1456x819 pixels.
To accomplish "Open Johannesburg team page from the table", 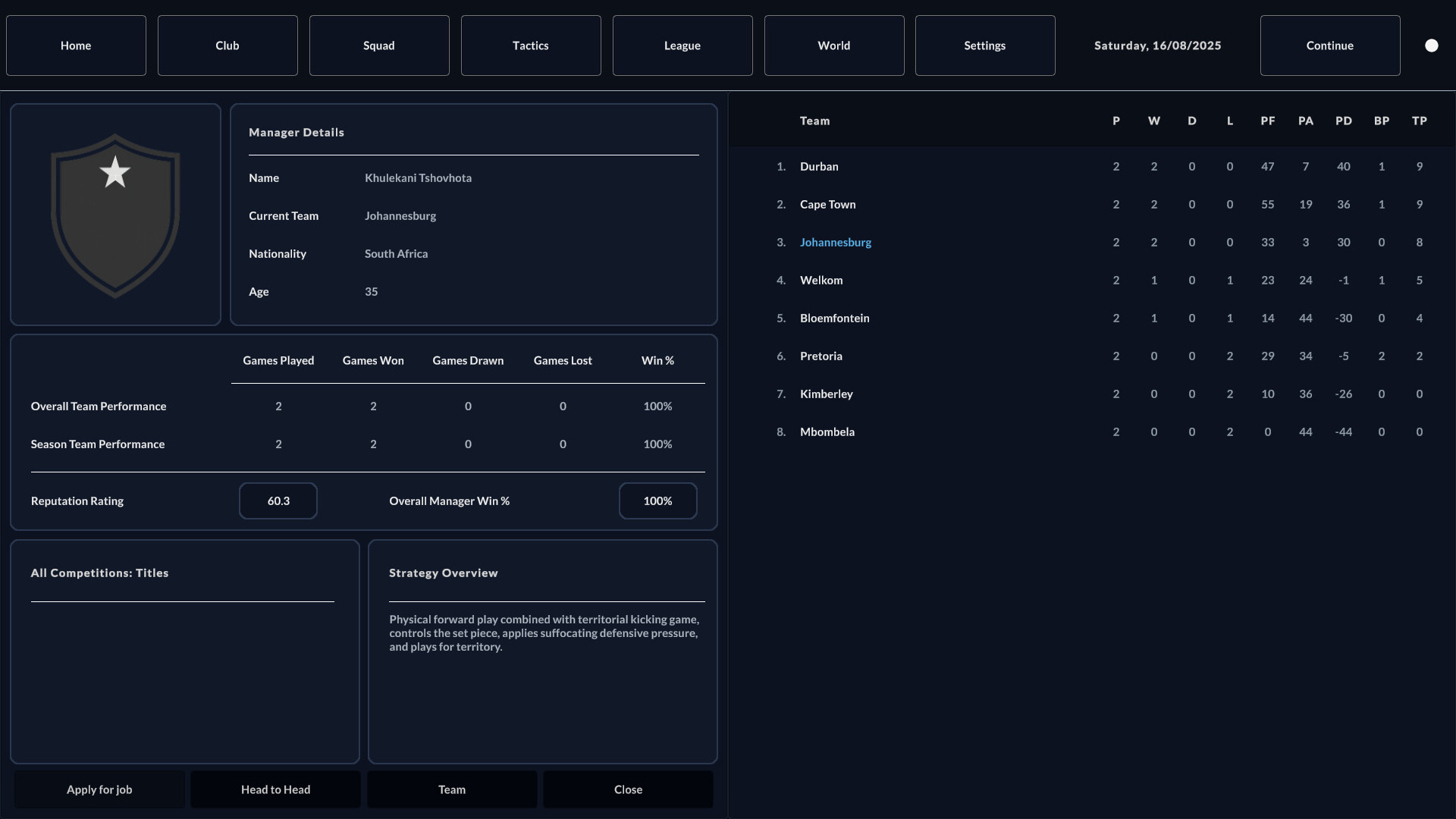I will [x=835, y=242].
